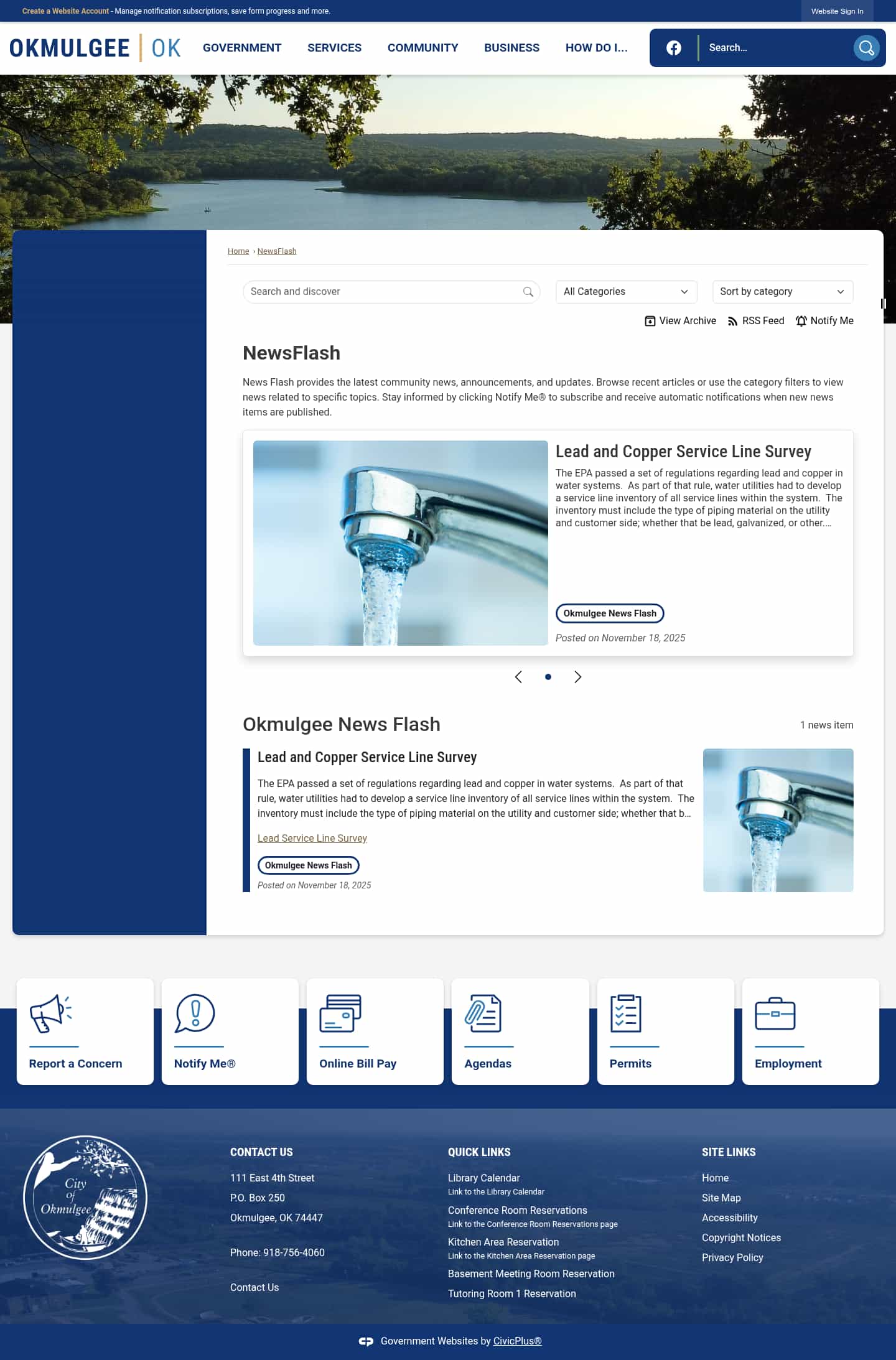Open the Copyright Notices link
896x1360 pixels.
click(x=741, y=1238)
